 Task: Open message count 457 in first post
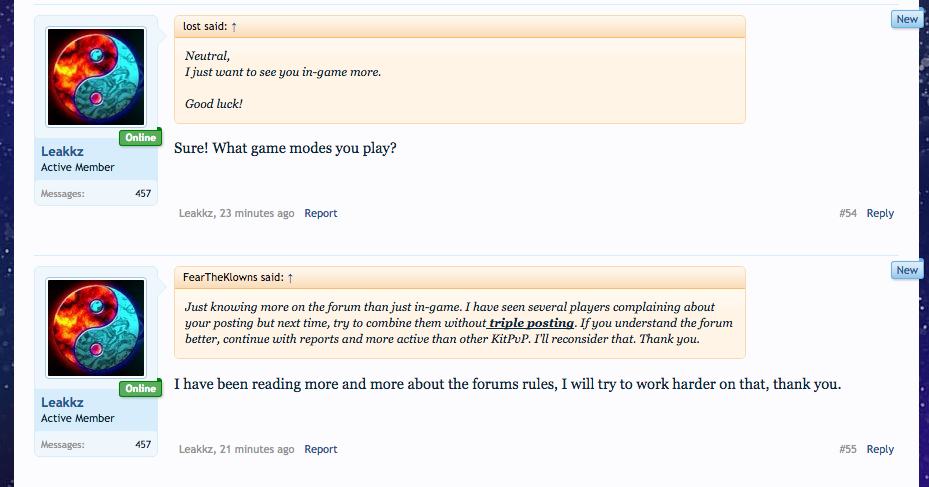143,194
